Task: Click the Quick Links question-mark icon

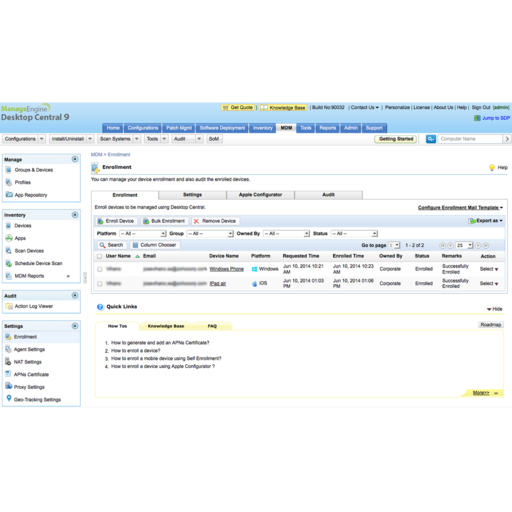Action: (x=100, y=307)
